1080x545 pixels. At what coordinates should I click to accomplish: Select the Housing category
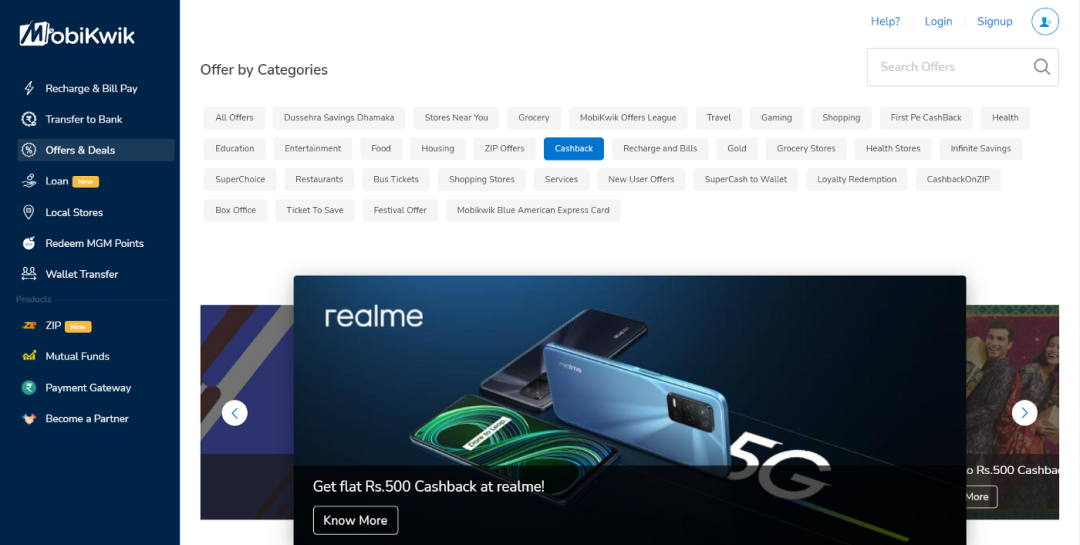point(437,149)
